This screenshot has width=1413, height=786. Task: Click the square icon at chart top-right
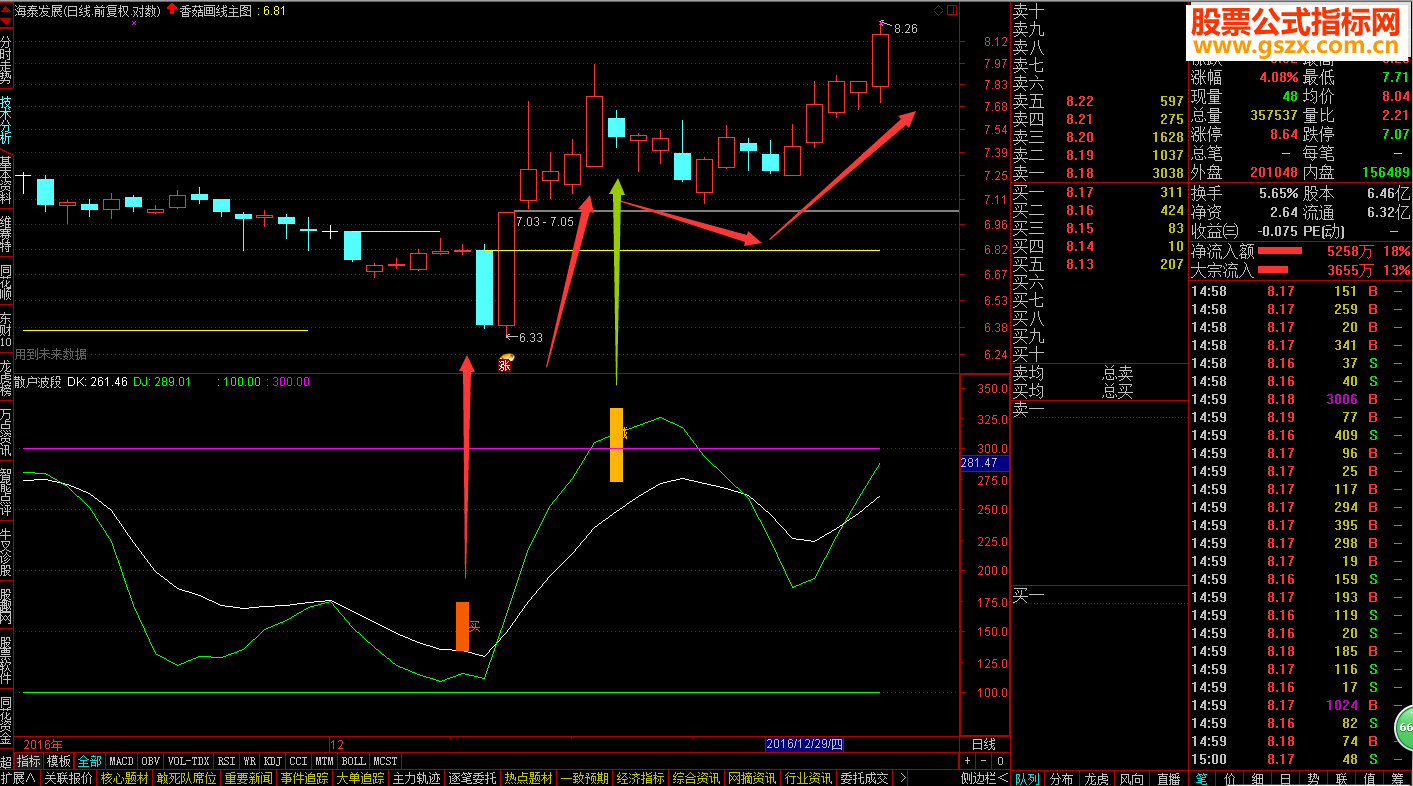coord(950,10)
